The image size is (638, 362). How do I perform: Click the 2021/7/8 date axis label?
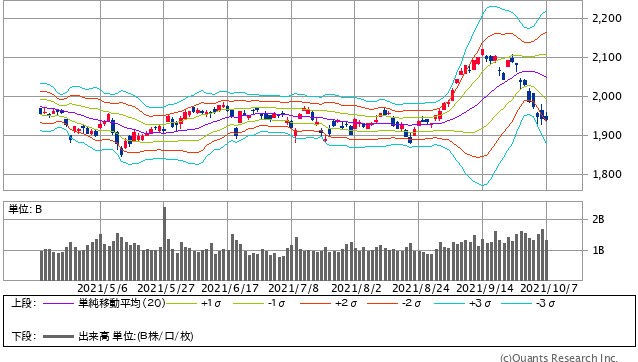293,288
